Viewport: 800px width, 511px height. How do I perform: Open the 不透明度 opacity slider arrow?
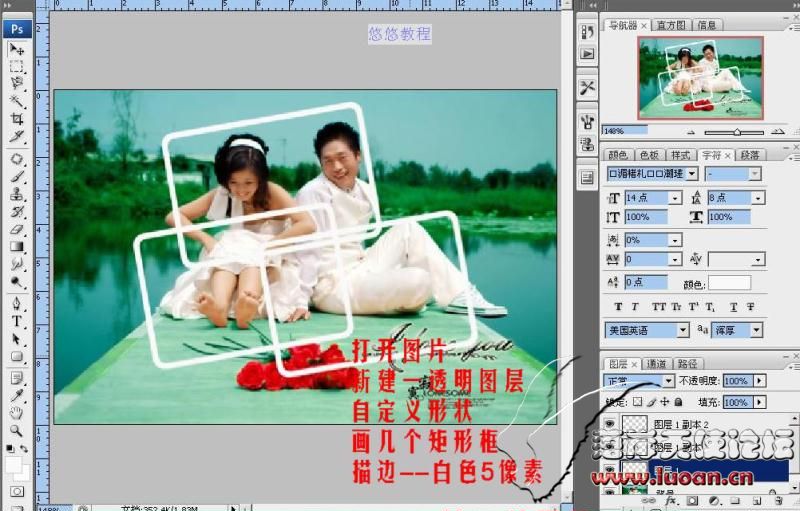coord(760,381)
